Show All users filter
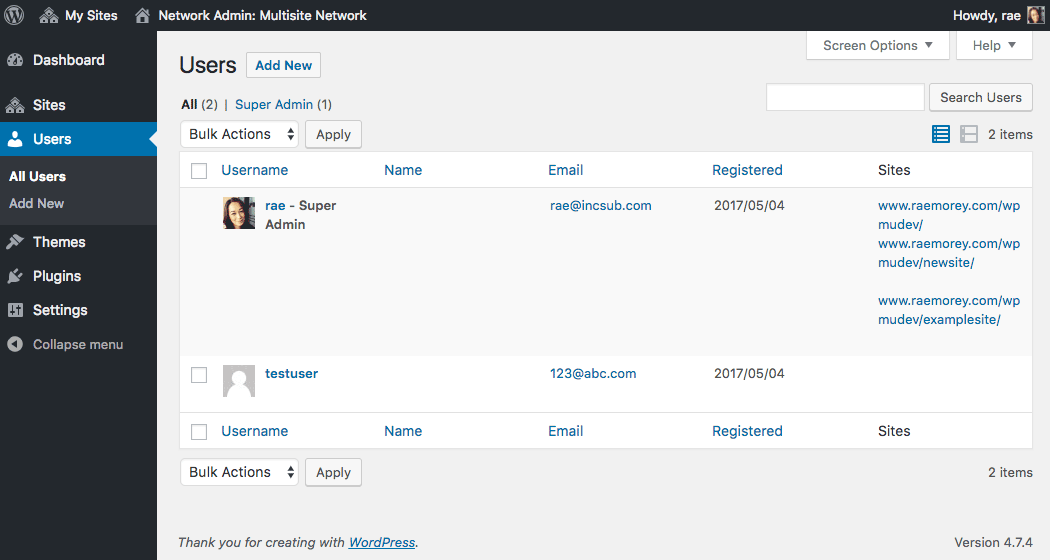The width and height of the screenshot is (1050, 560). coord(189,104)
